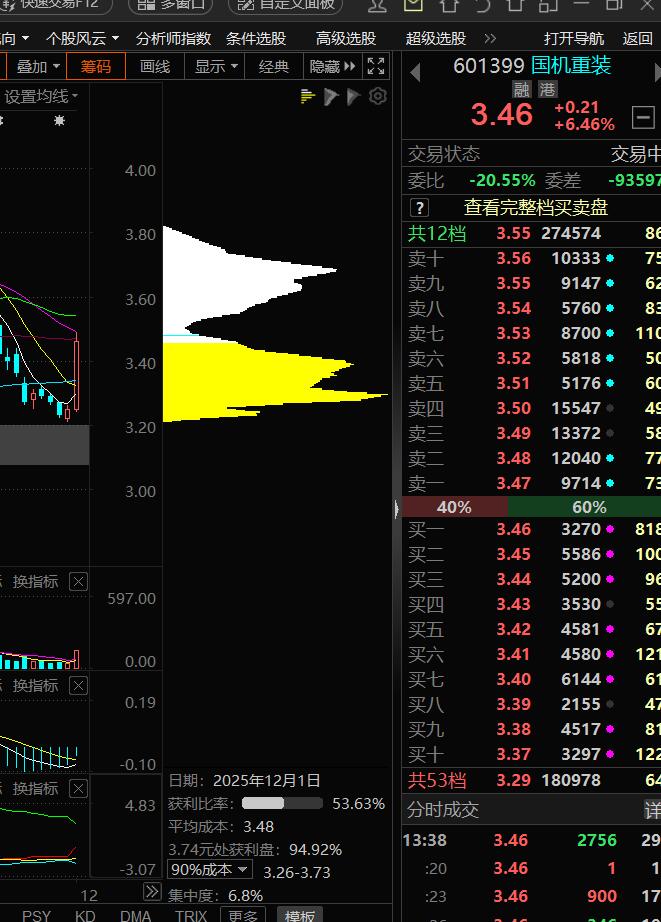Expand the 个股风云 menu

point(82,39)
